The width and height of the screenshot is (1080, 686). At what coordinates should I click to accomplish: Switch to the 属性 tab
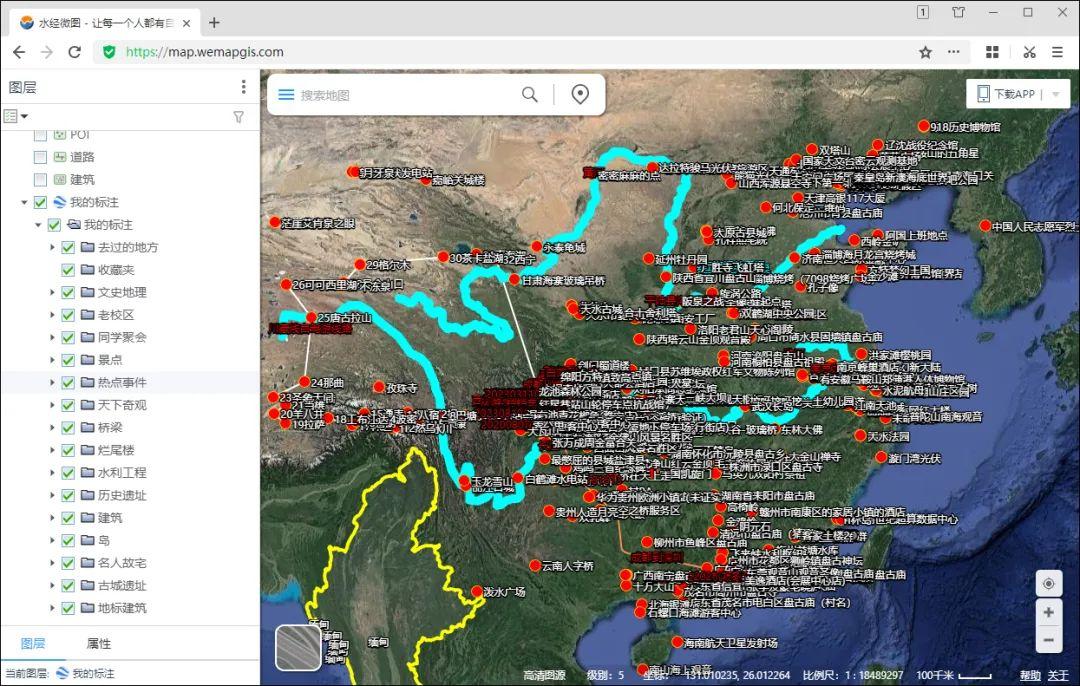point(98,644)
